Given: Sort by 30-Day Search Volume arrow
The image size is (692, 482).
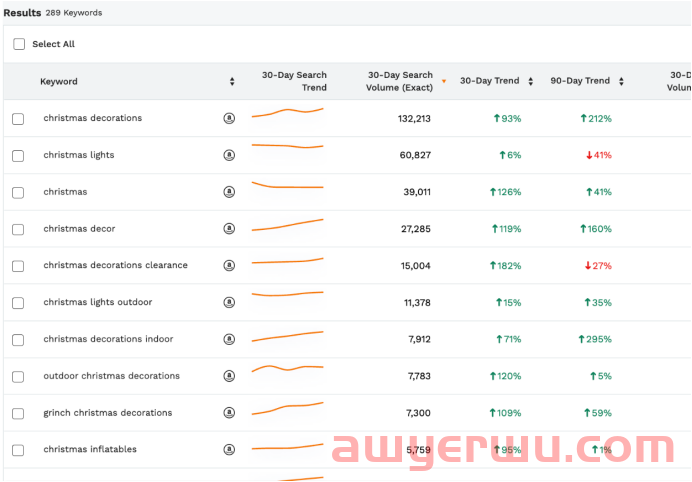Looking at the screenshot, I should pos(444,81).
